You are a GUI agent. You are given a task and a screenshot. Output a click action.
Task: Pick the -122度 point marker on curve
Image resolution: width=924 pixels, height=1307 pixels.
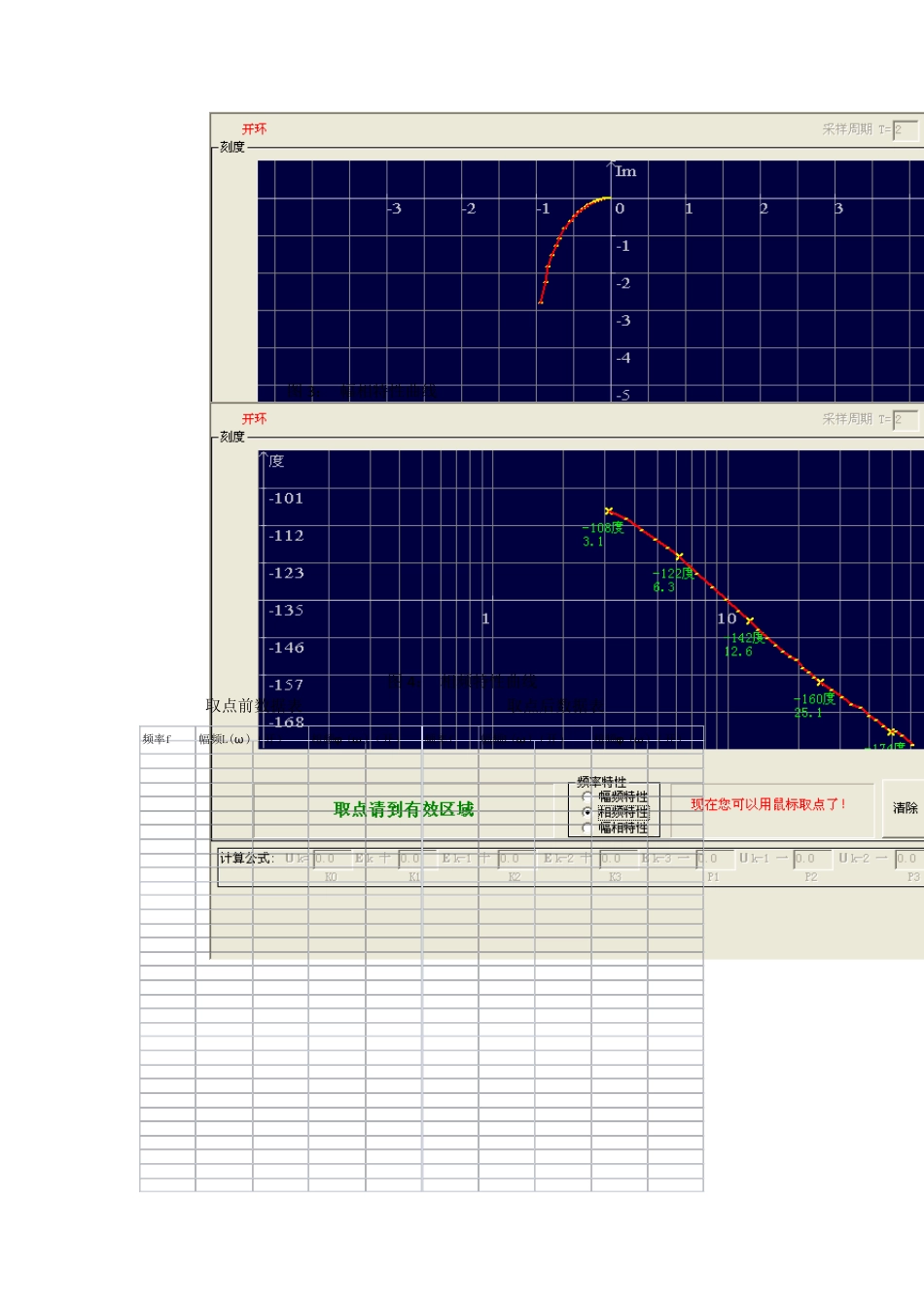click(679, 557)
